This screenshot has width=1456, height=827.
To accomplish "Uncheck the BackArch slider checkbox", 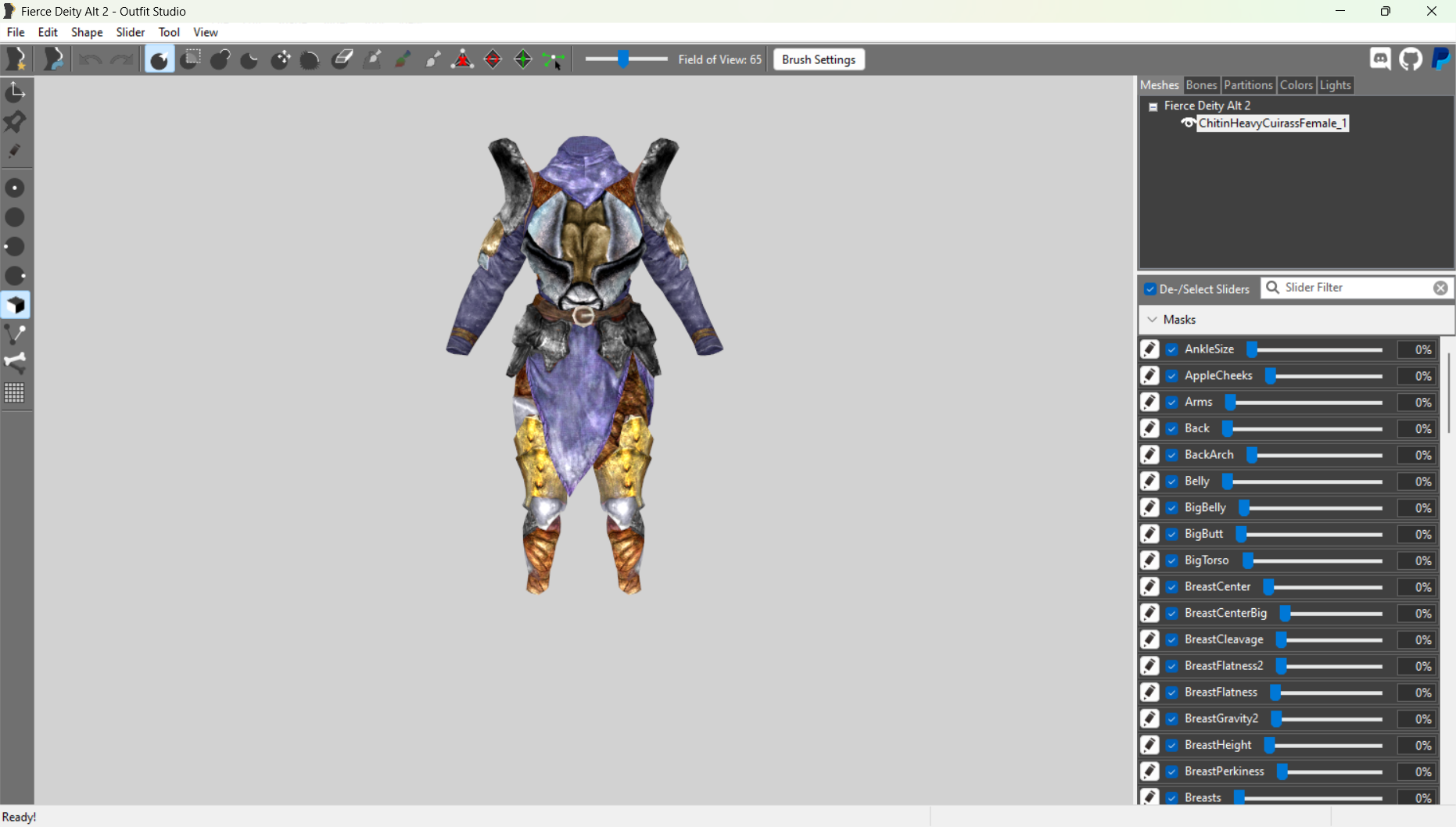I will tap(1171, 455).
